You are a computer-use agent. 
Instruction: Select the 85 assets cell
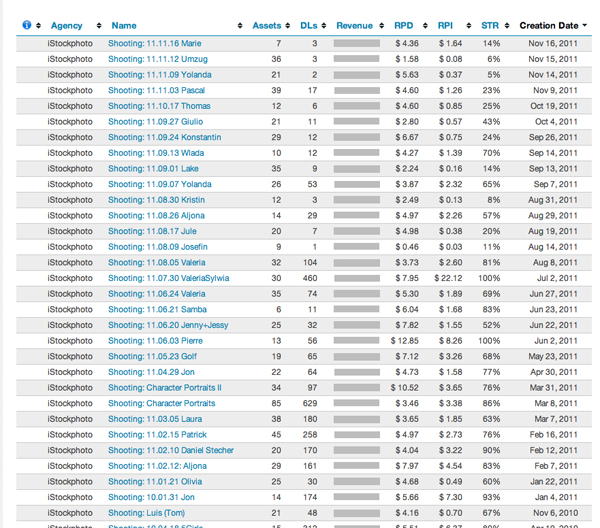276,404
